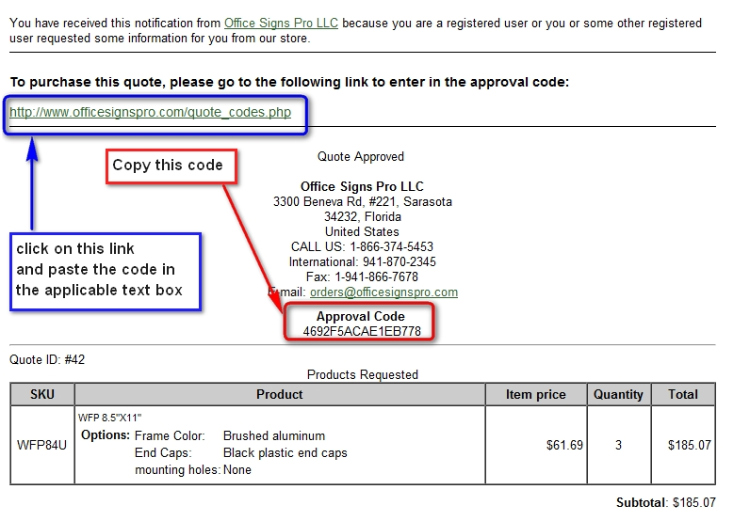Click the 'Item price' column header
This screenshot has height=521, width=750.
536,394
